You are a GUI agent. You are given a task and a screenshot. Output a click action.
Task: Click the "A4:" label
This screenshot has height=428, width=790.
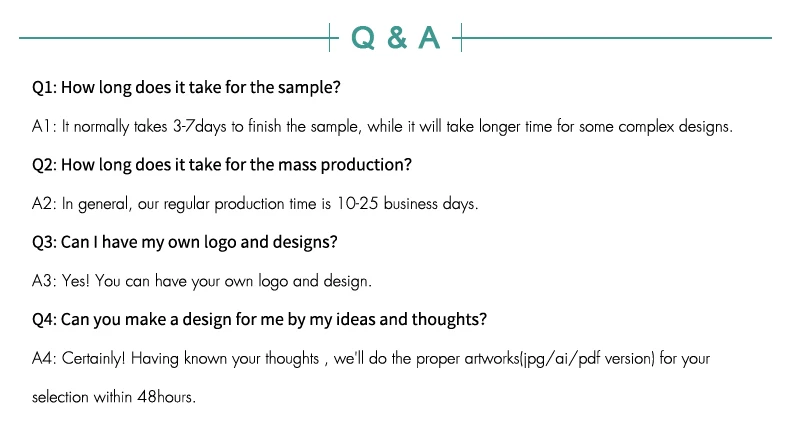tap(45, 358)
